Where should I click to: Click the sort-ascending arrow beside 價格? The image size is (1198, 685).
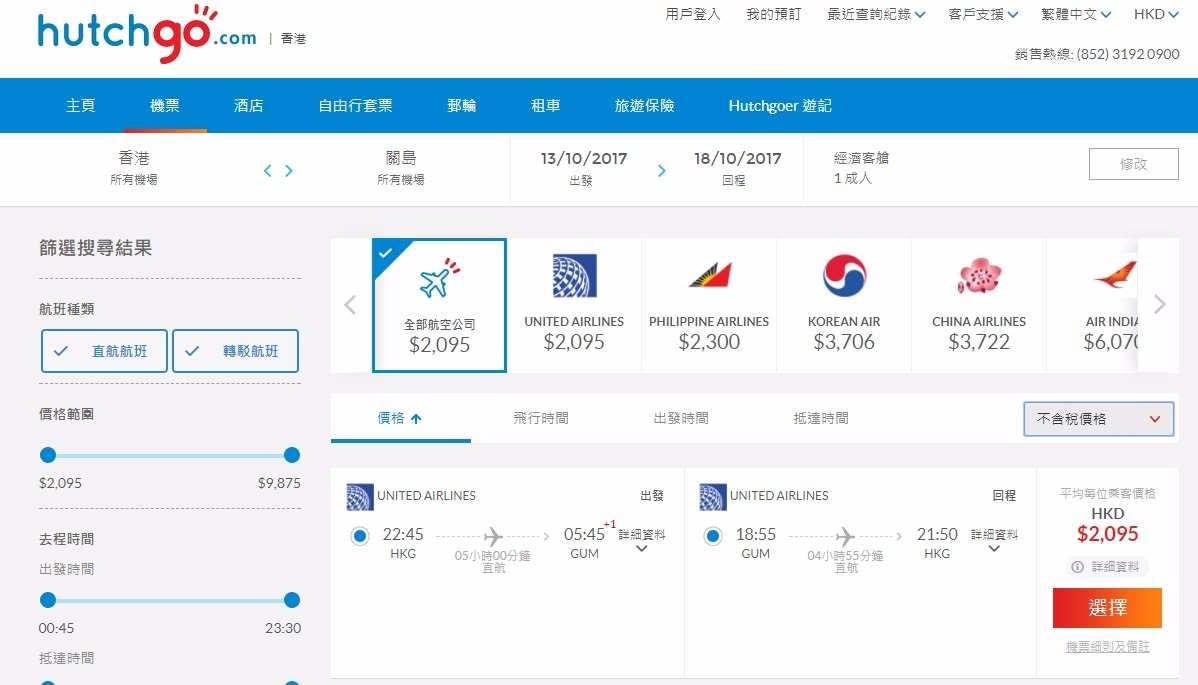click(416, 418)
